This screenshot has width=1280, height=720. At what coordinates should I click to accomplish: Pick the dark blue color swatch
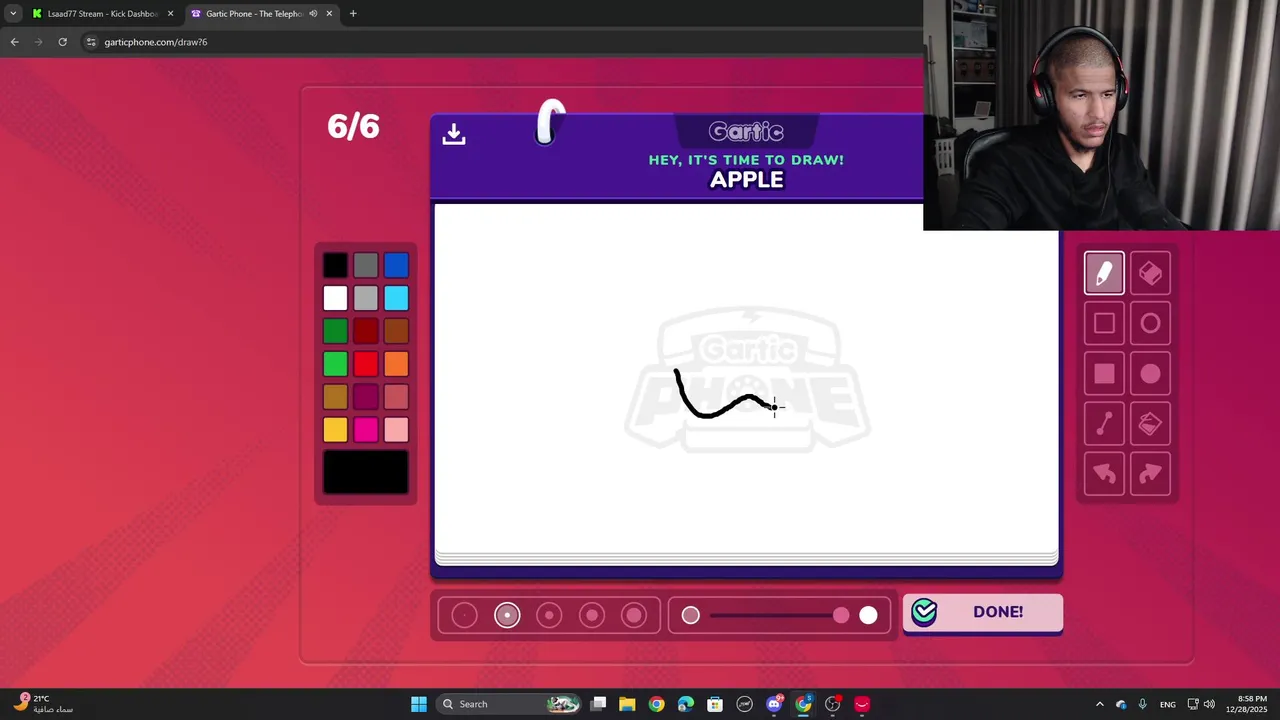pyautogui.click(x=396, y=265)
